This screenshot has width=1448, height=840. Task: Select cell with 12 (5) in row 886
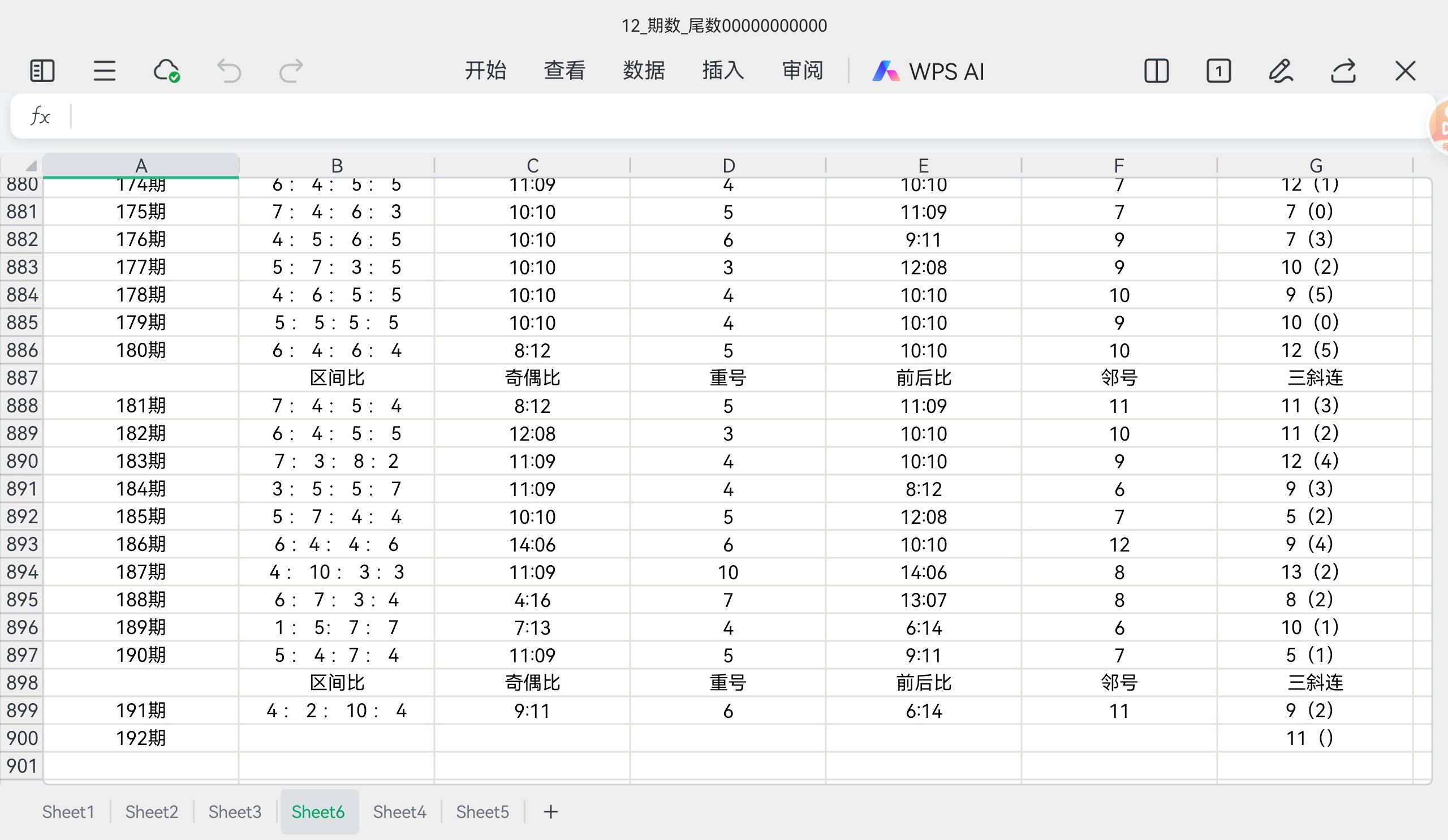1315,351
